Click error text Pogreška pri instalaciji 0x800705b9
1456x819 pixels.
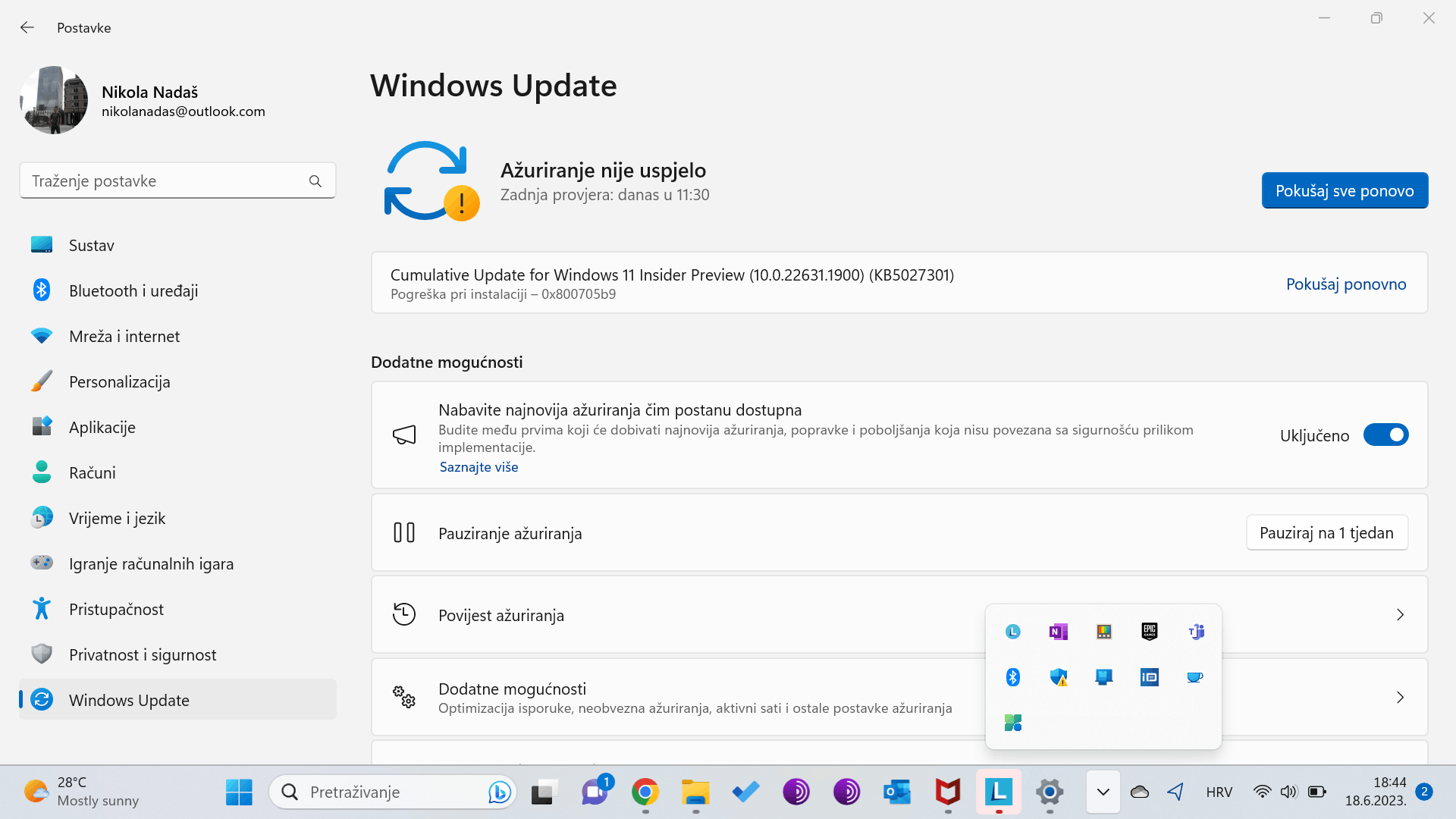503,294
